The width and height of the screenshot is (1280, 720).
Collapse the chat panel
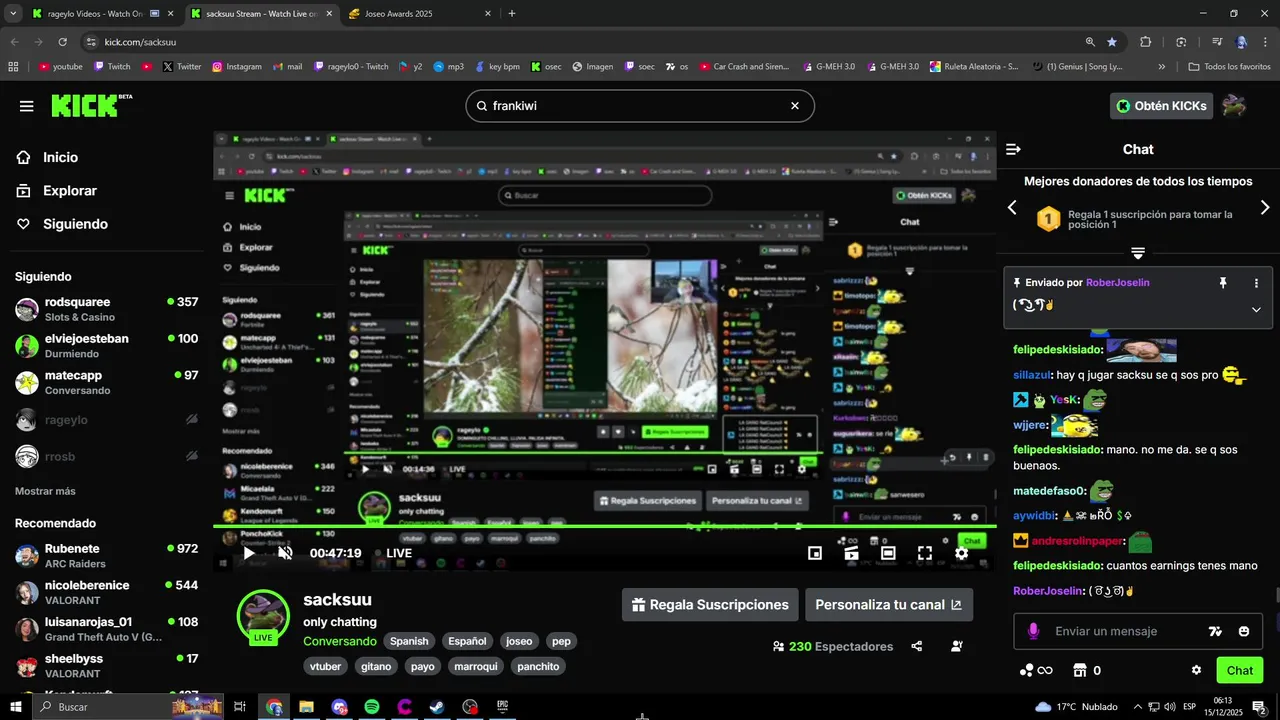click(1013, 149)
